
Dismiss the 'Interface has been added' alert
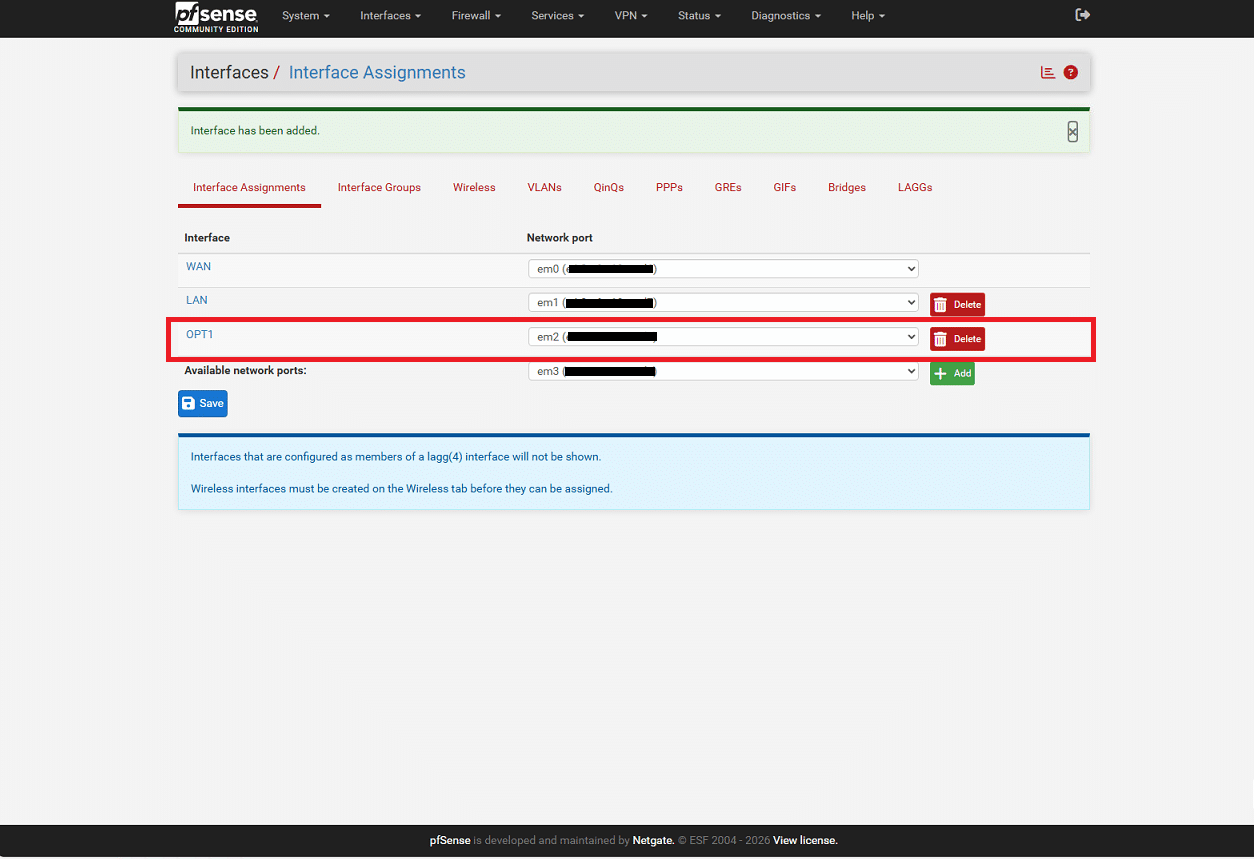[1072, 131]
